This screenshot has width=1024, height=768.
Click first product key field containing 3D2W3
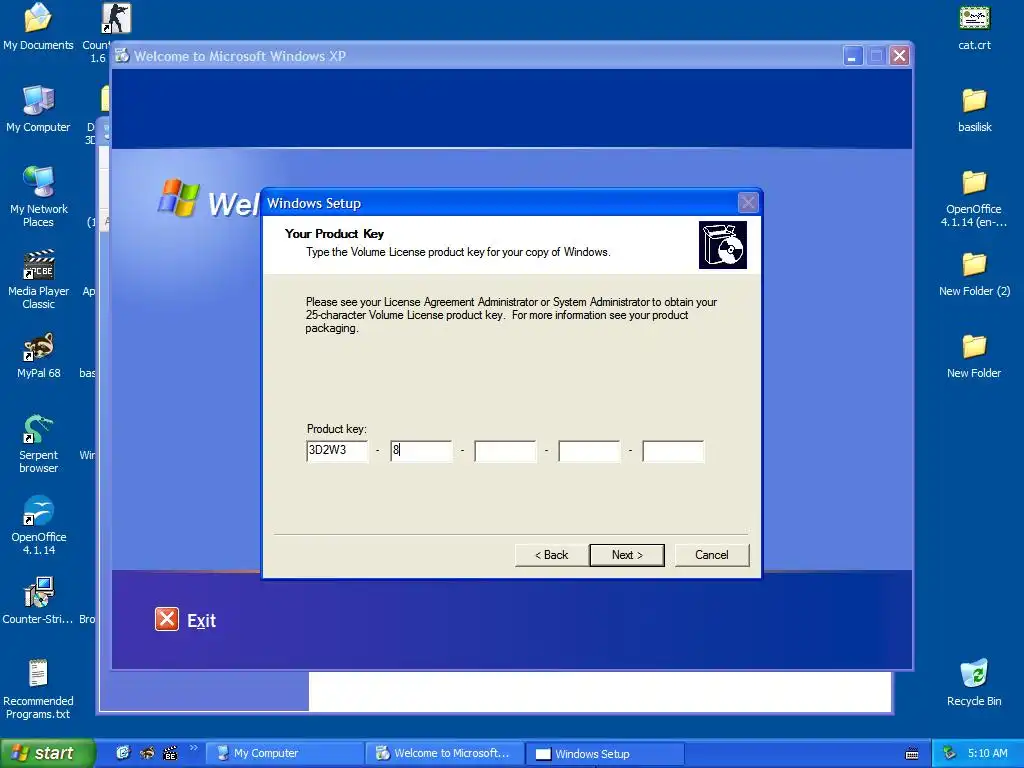(337, 451)
